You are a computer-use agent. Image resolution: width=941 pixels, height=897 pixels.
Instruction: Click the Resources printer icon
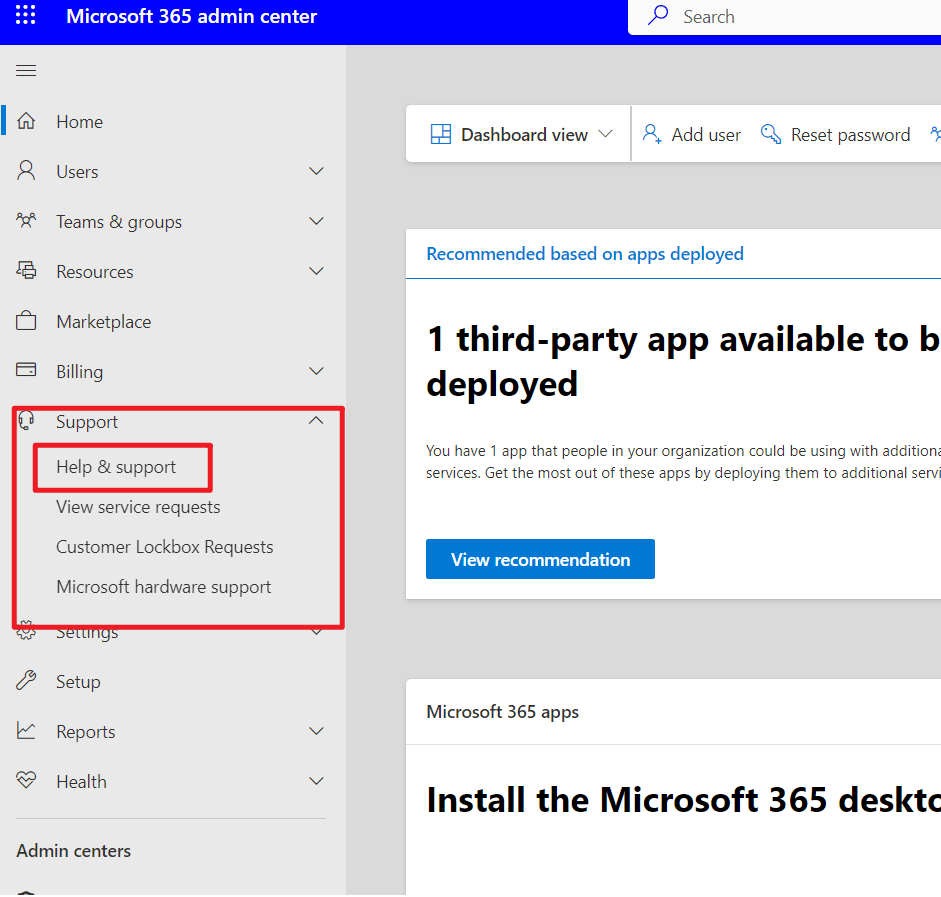(26, 271)
